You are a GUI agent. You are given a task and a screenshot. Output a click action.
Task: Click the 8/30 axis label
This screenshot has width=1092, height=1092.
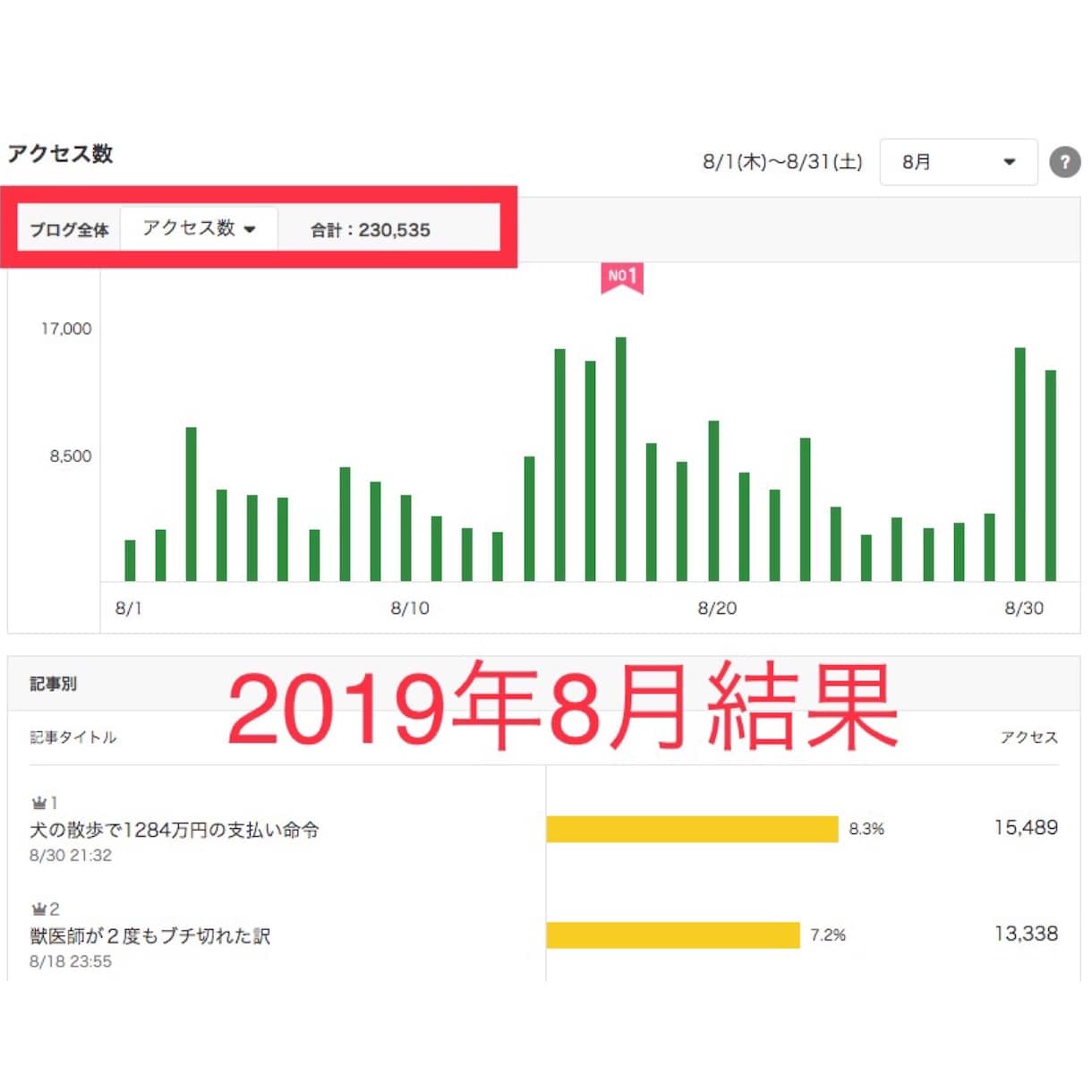pos(1024,609)
